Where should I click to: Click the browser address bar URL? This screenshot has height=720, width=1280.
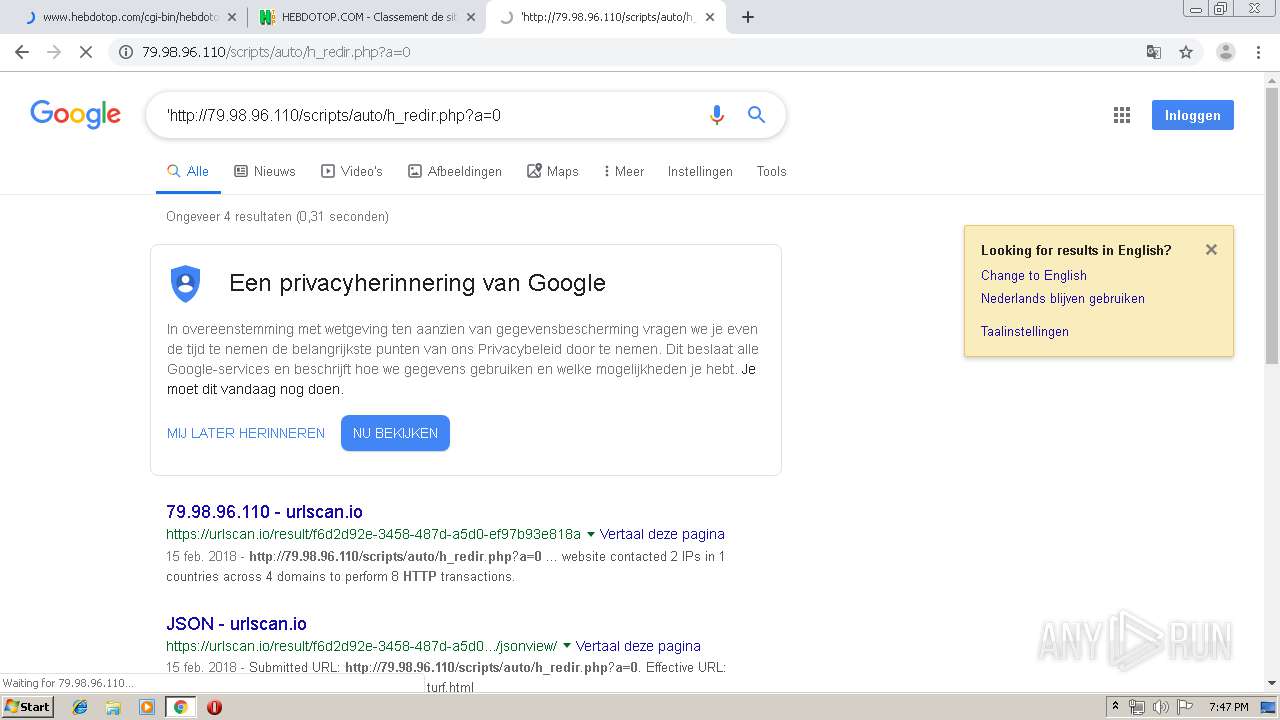(276, 52)
